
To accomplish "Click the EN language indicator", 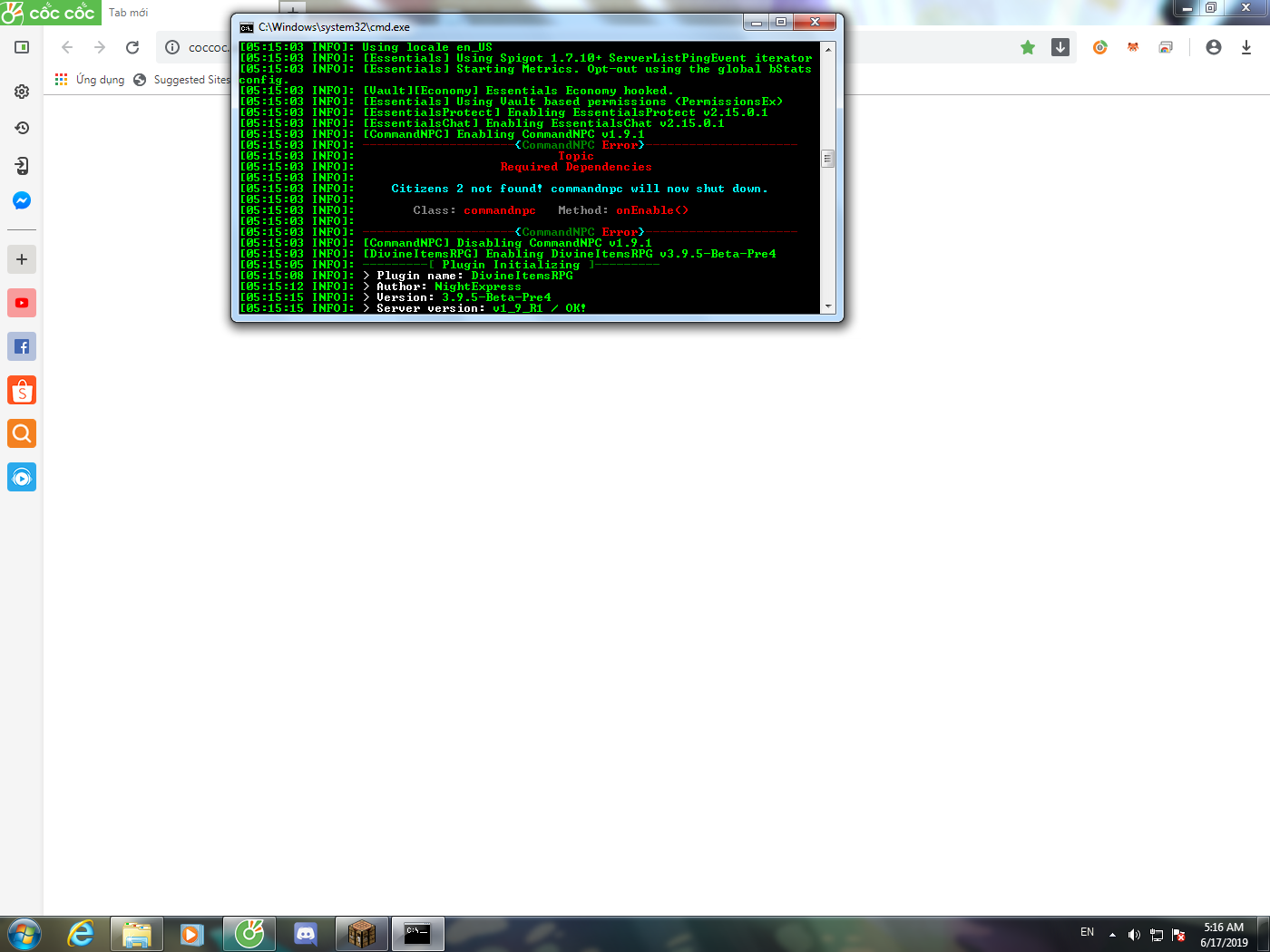I will (1087, 932).
